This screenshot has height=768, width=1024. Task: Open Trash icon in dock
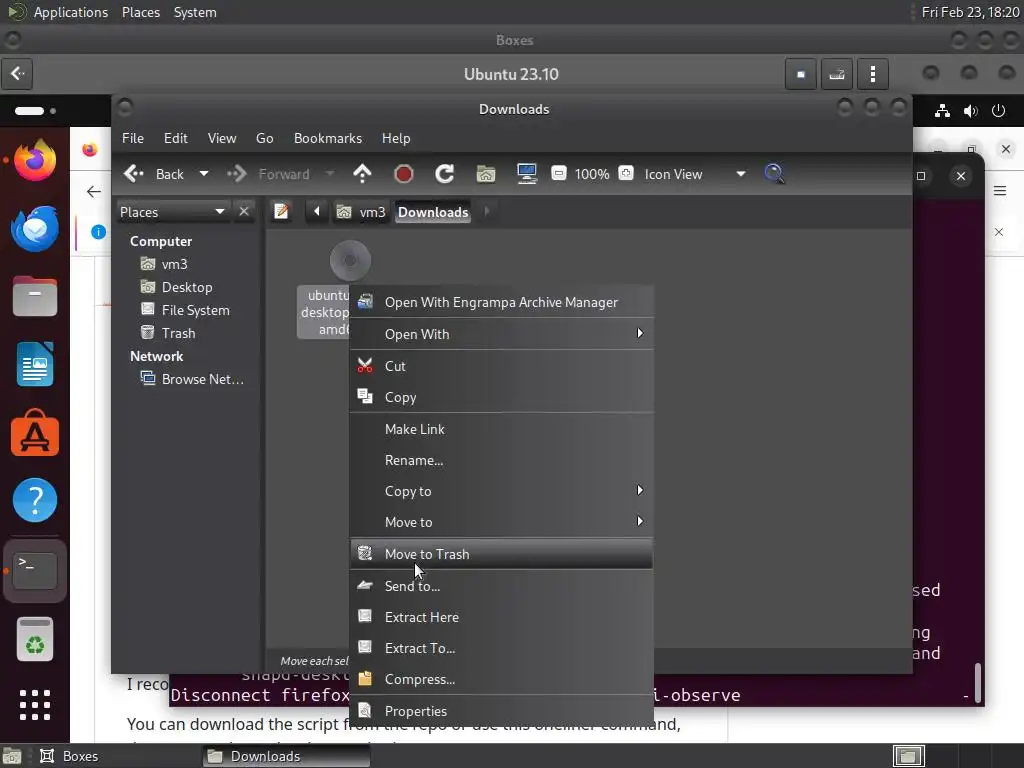(35, 639)
